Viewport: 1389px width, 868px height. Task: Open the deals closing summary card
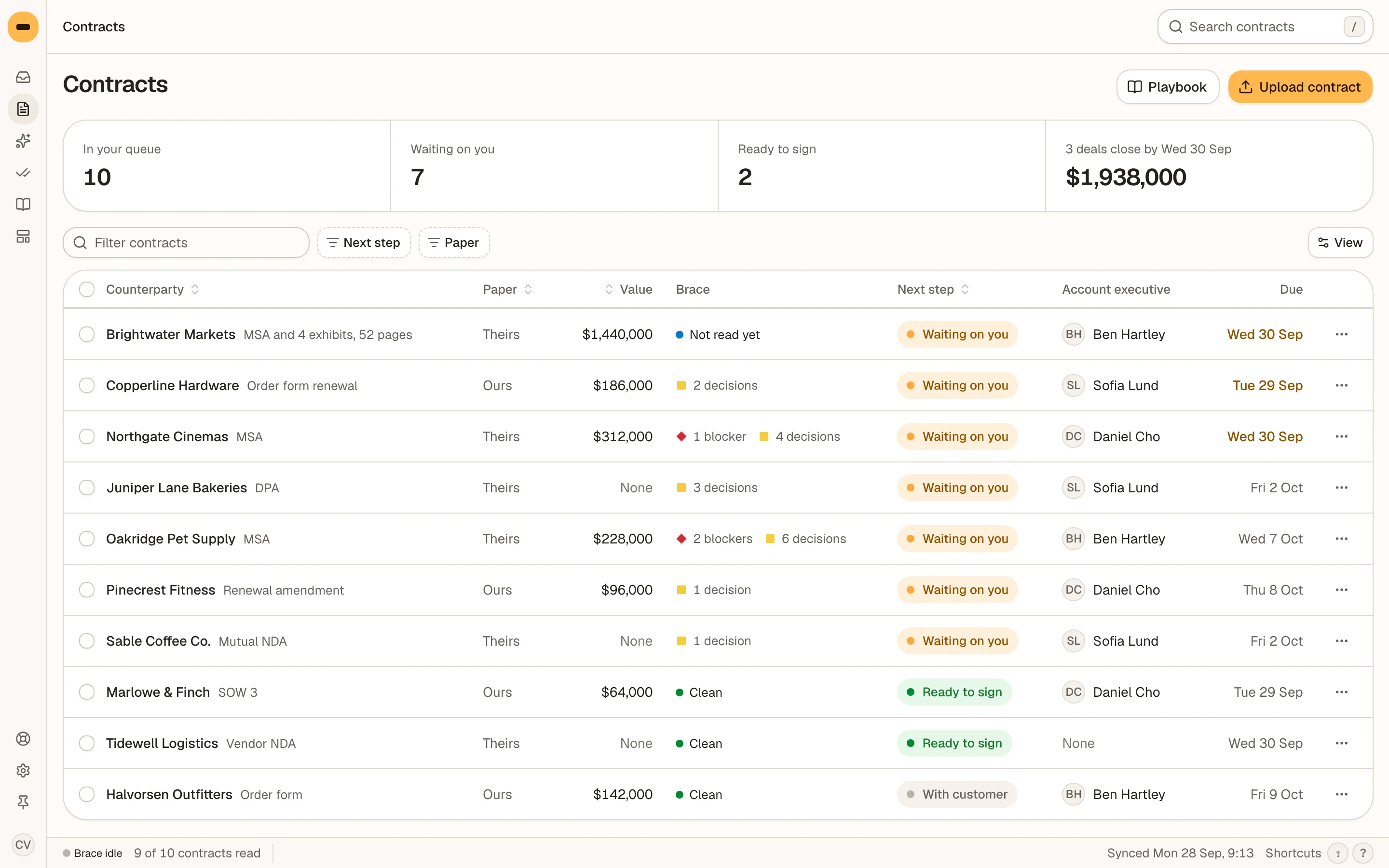(1209, 165)
